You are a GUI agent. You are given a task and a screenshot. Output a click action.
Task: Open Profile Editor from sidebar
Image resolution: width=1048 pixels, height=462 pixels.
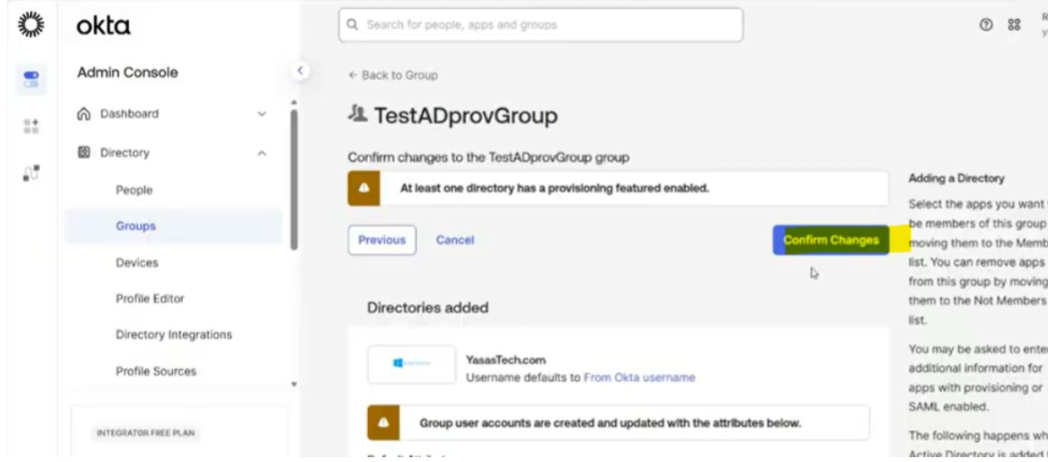coord(150,299)
